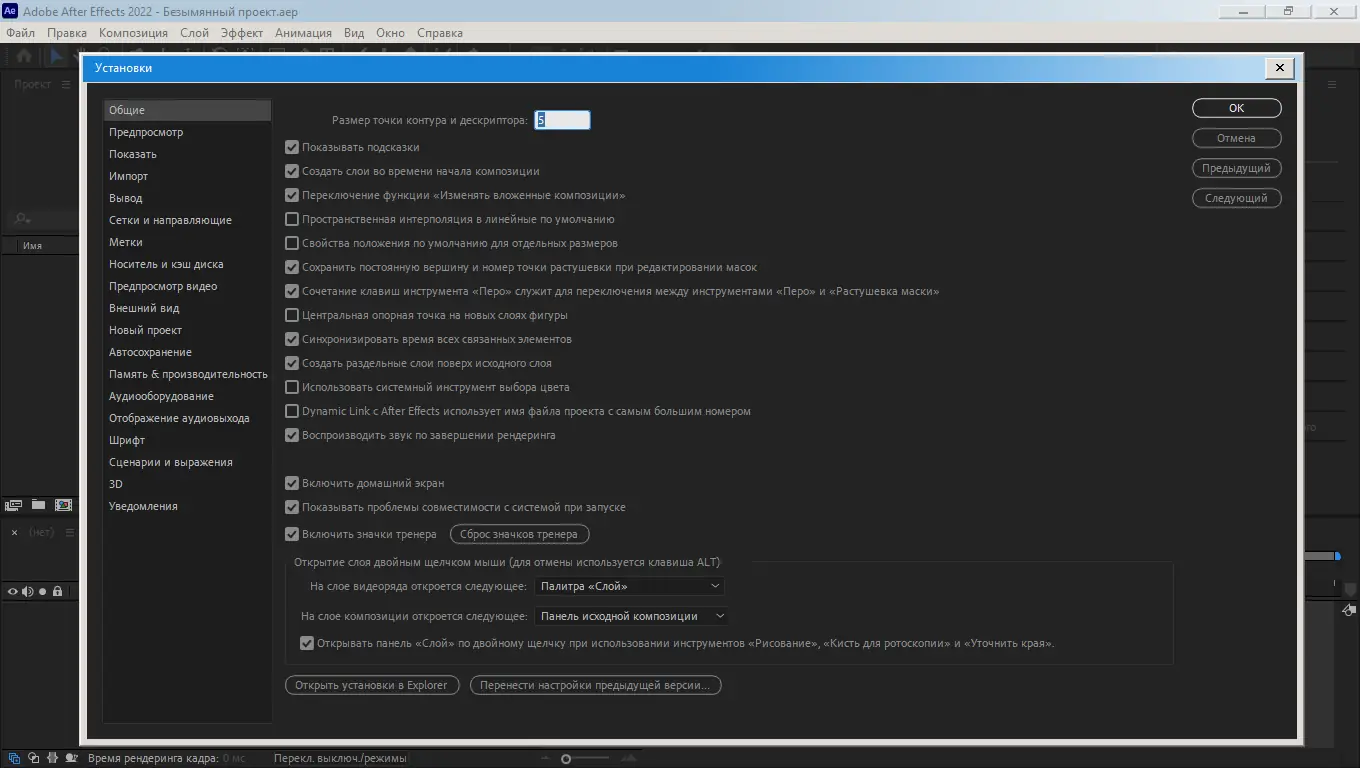The height and width of the screenshot is (768, 1360).
Task: Open the Окно menu
Action: coord(390,33)
